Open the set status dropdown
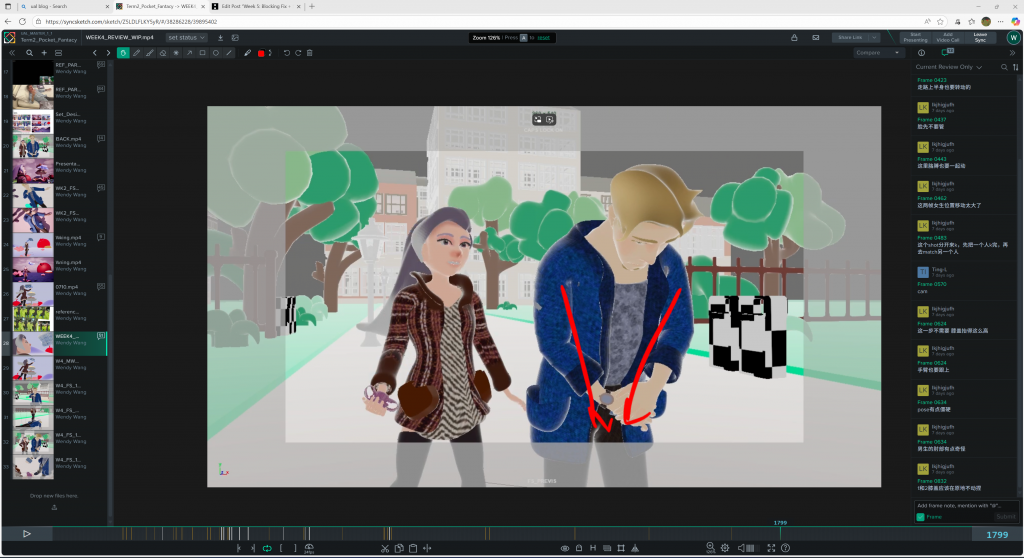The height and width of the screenshot is (558, 1024). (186, 38)
